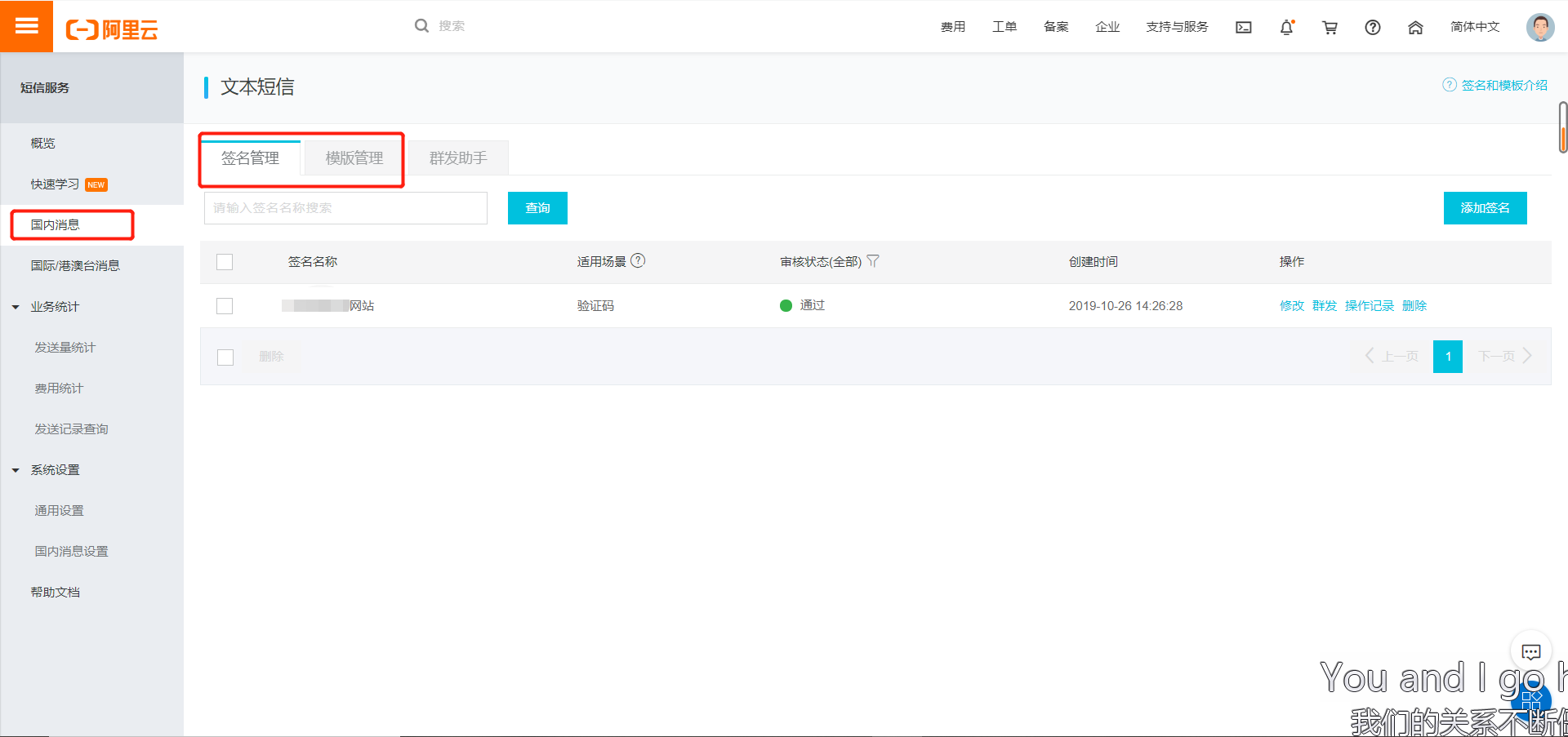Open 国内消息设置 in the sidebar

point(71,552)
